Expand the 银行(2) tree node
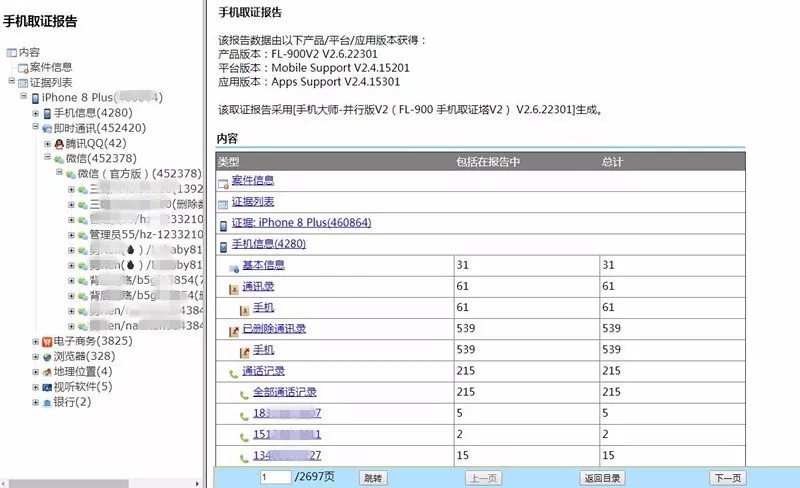Image resolution: width=800 pixels, height=488 pixels. tap(35, 402)
